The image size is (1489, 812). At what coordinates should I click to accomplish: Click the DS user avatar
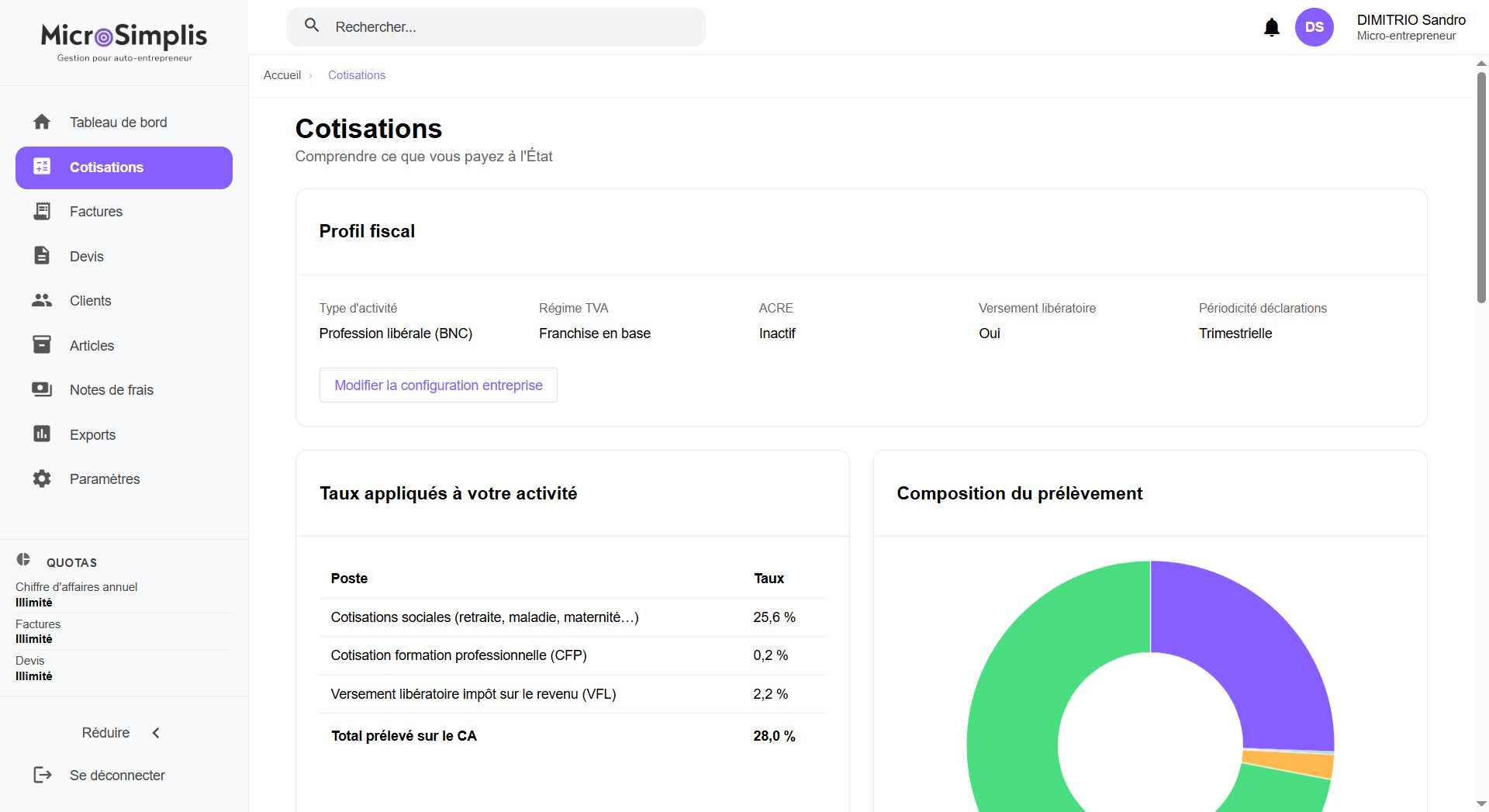[1315, 27]
